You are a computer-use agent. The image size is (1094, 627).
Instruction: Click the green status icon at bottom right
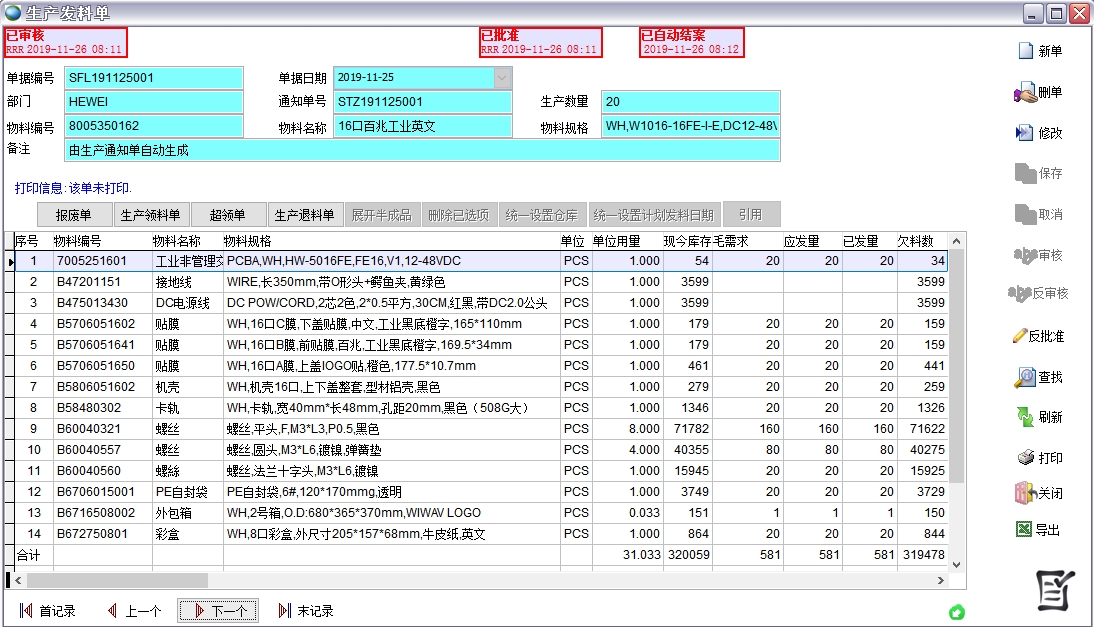956,612
